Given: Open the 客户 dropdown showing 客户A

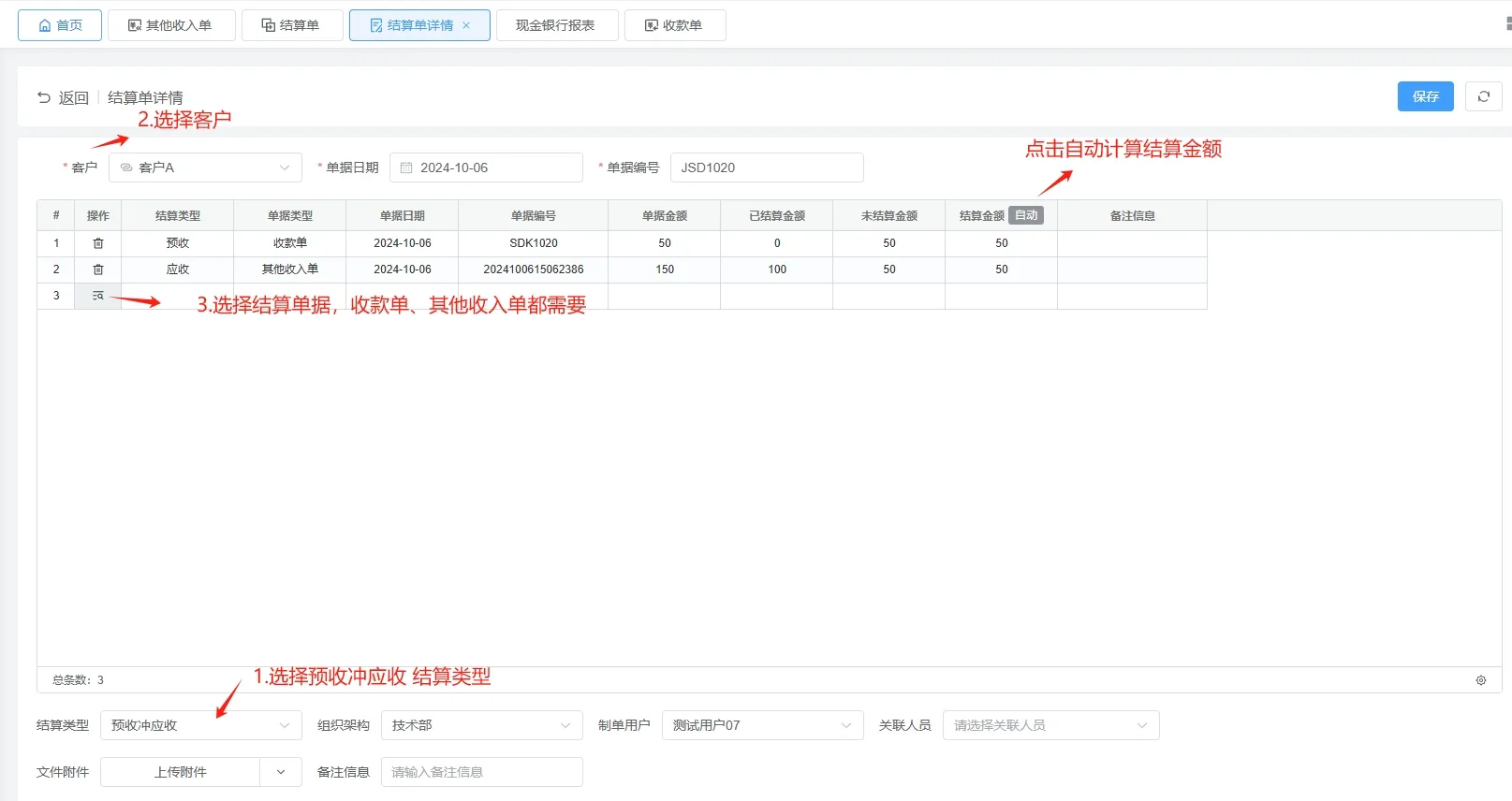Looking at the screenshot, I should coord(205,167).
